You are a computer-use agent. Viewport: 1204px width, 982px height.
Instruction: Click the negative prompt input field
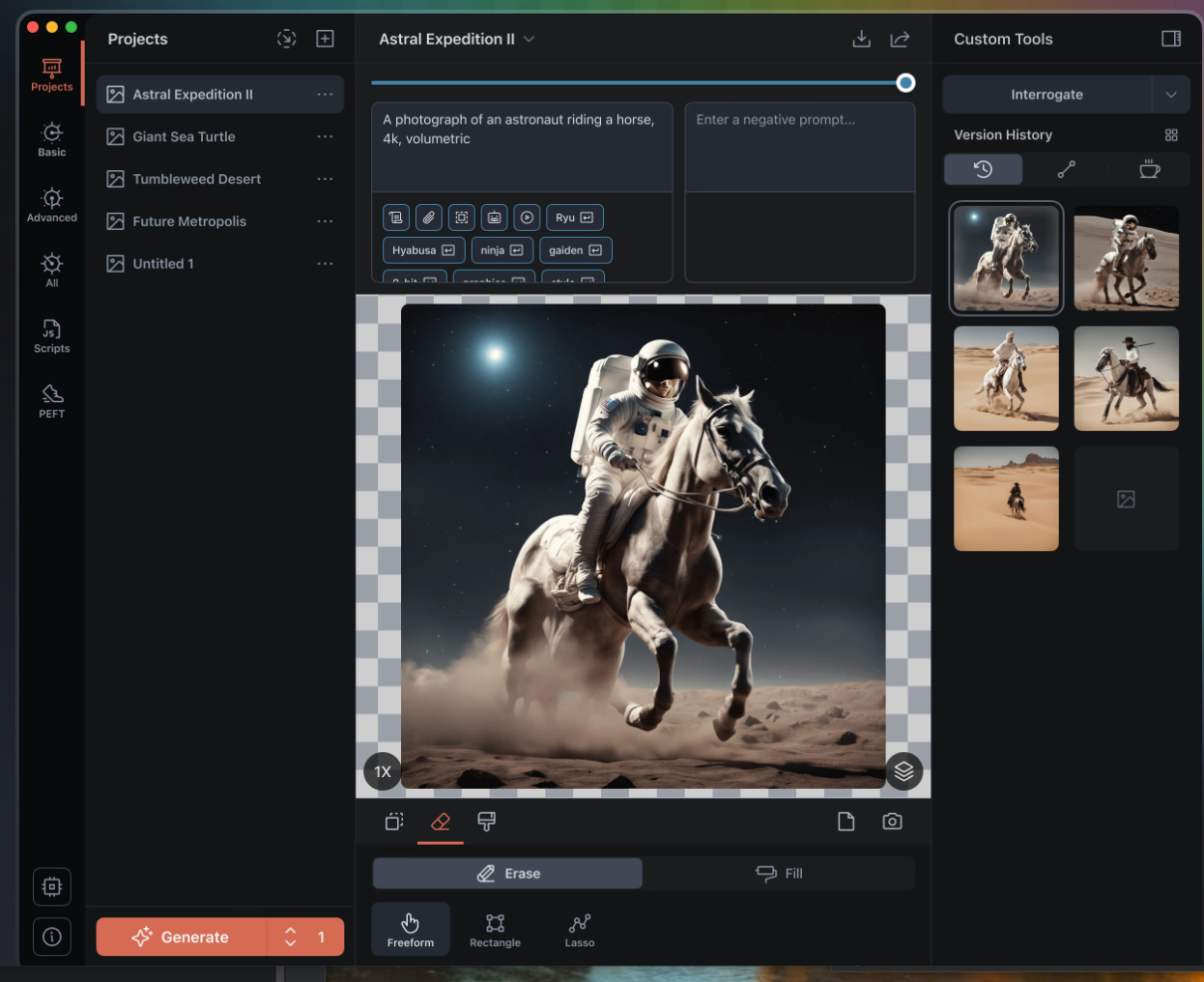pos(799,145)
